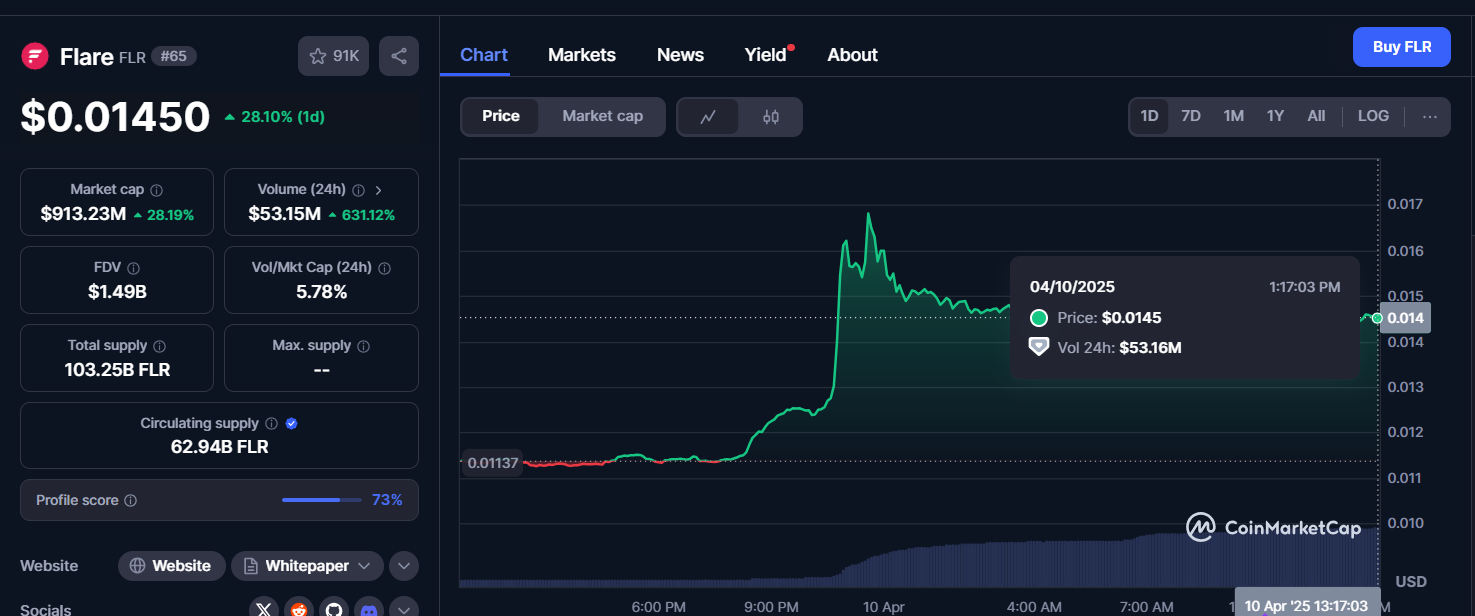The height and width of the screenshot is (616, 1475).
Task: Toggle LOG scale on chart
Action: tap(1373, 117)
